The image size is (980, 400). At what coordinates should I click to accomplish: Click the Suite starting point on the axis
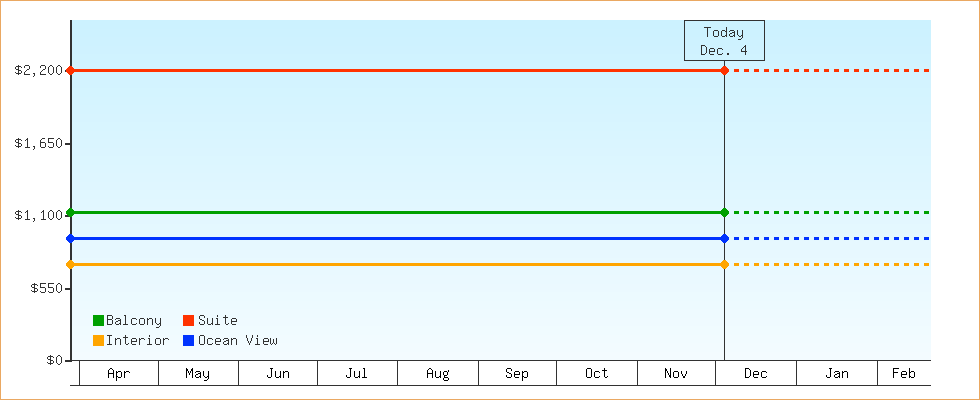tap(71, 70)
